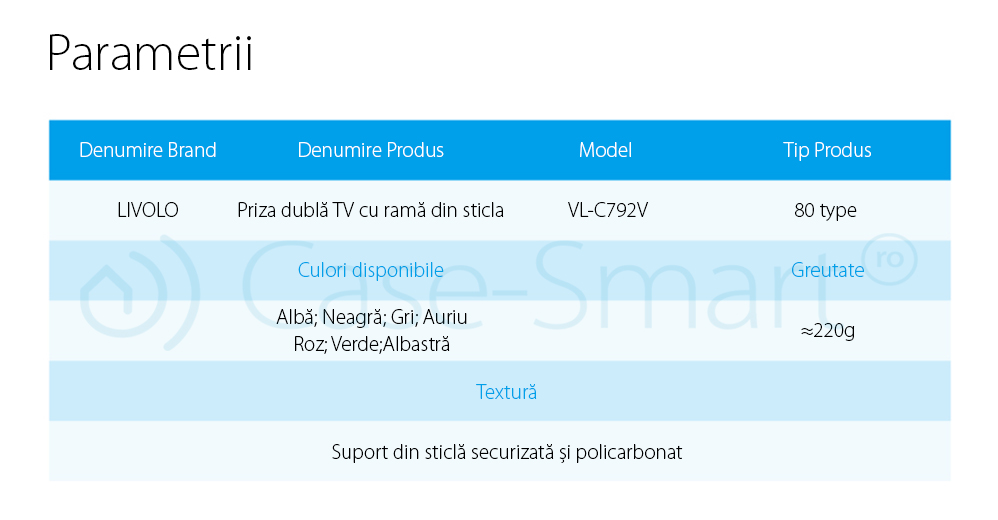Click the Parametrii heading

pyautogui.click(x=150, y=54)
